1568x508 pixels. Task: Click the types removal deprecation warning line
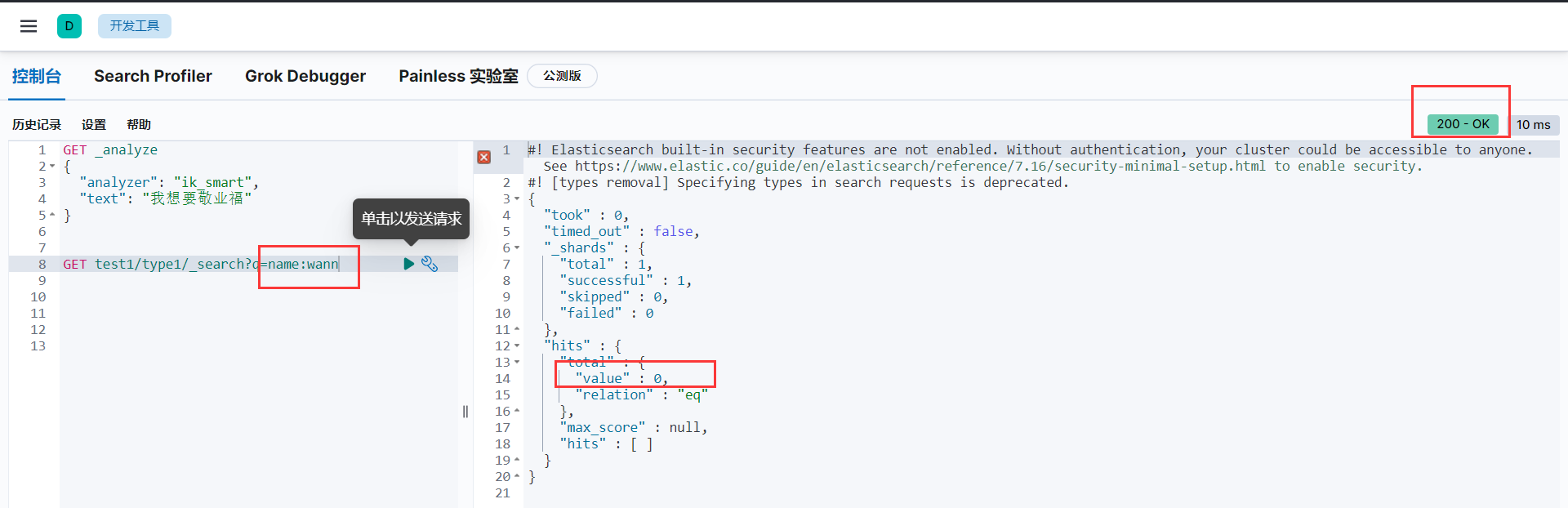click(x=798, y=183)
